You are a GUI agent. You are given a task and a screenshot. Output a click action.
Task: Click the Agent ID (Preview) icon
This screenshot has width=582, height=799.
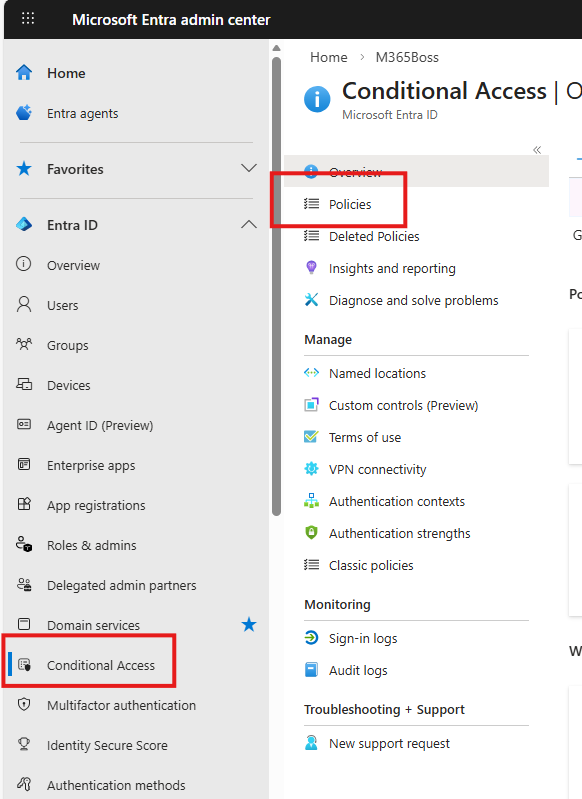(x=24, y=424)
